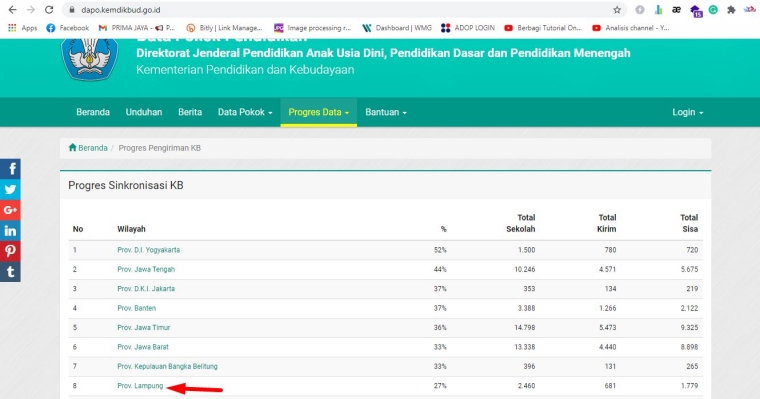The image size is (760, 399).
Task: Open Prov. Banten link
Action: pyautogui.click(x=137, y=308)
